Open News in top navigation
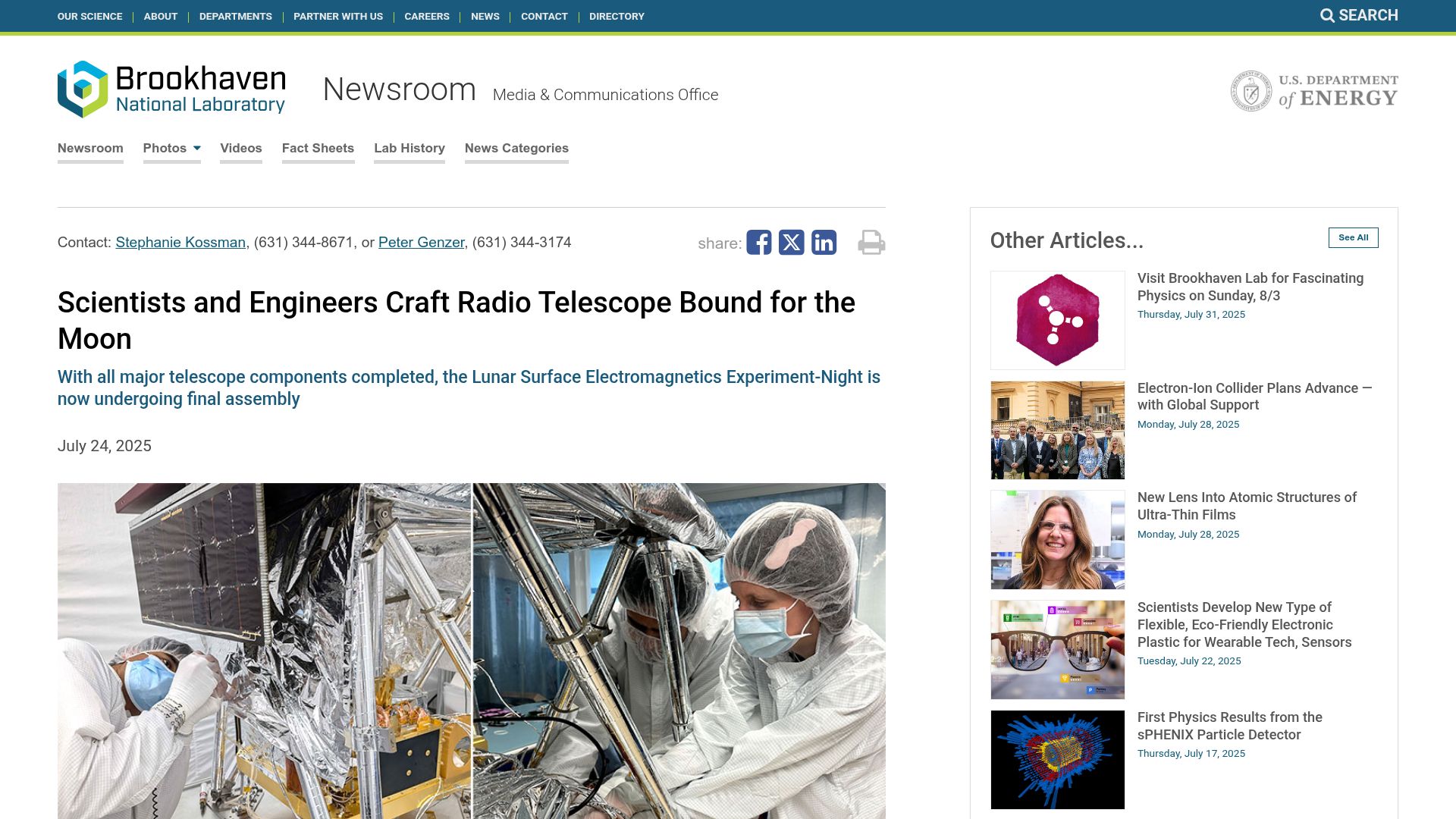1456x819 pixels. click(x=485, y=16)
